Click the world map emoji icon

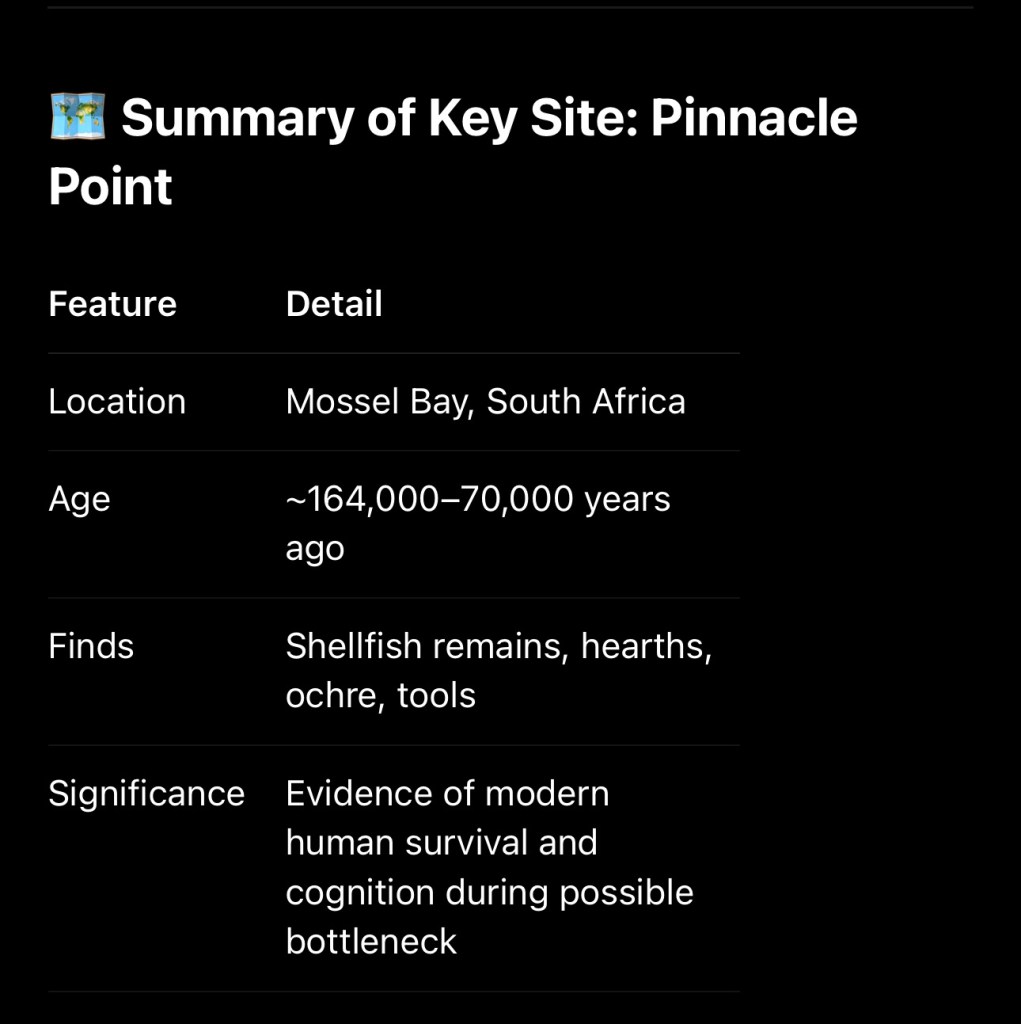click(x=77, y=118)
